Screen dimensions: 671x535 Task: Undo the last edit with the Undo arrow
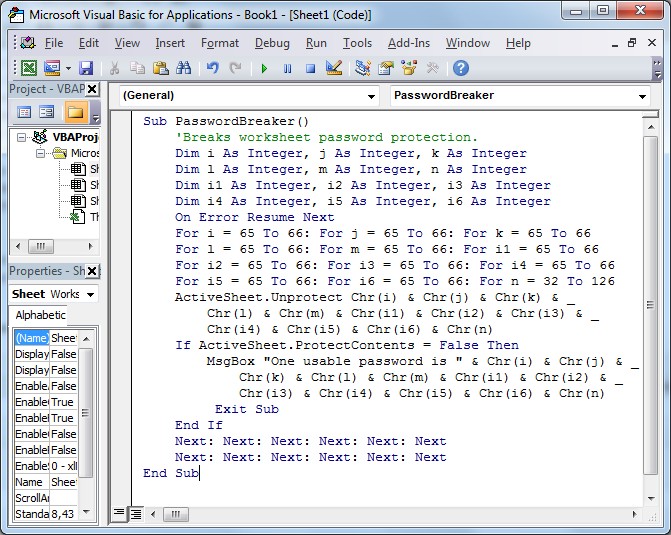pyautogui.click(x=213, y=68)
